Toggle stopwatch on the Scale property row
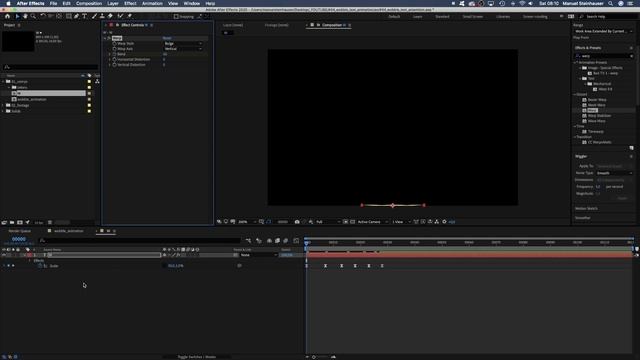The image size is (640, 360). [x=40, y=266]
